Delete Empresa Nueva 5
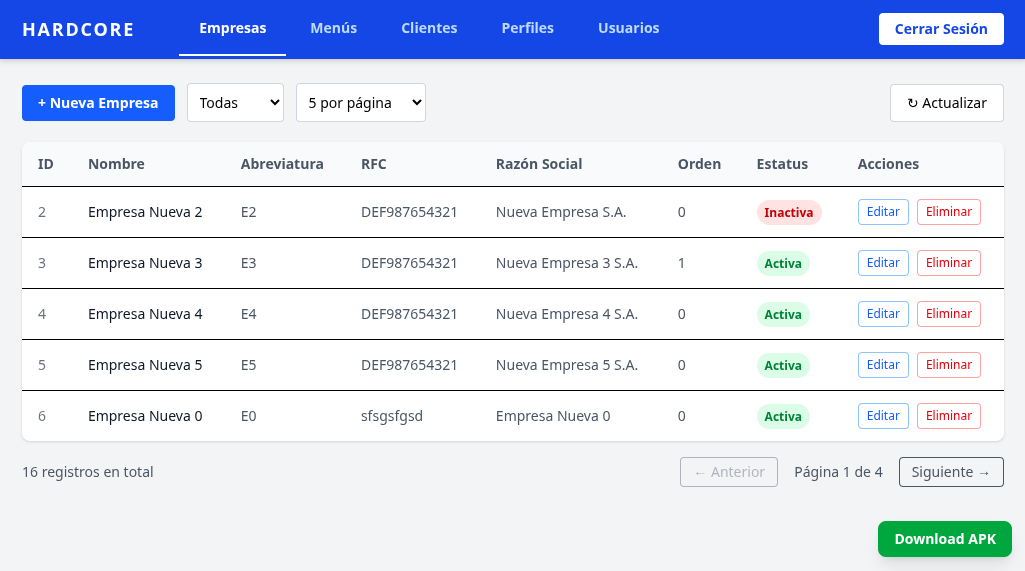This screenshot has width=1025, height=571. click(x=949, y=365)
